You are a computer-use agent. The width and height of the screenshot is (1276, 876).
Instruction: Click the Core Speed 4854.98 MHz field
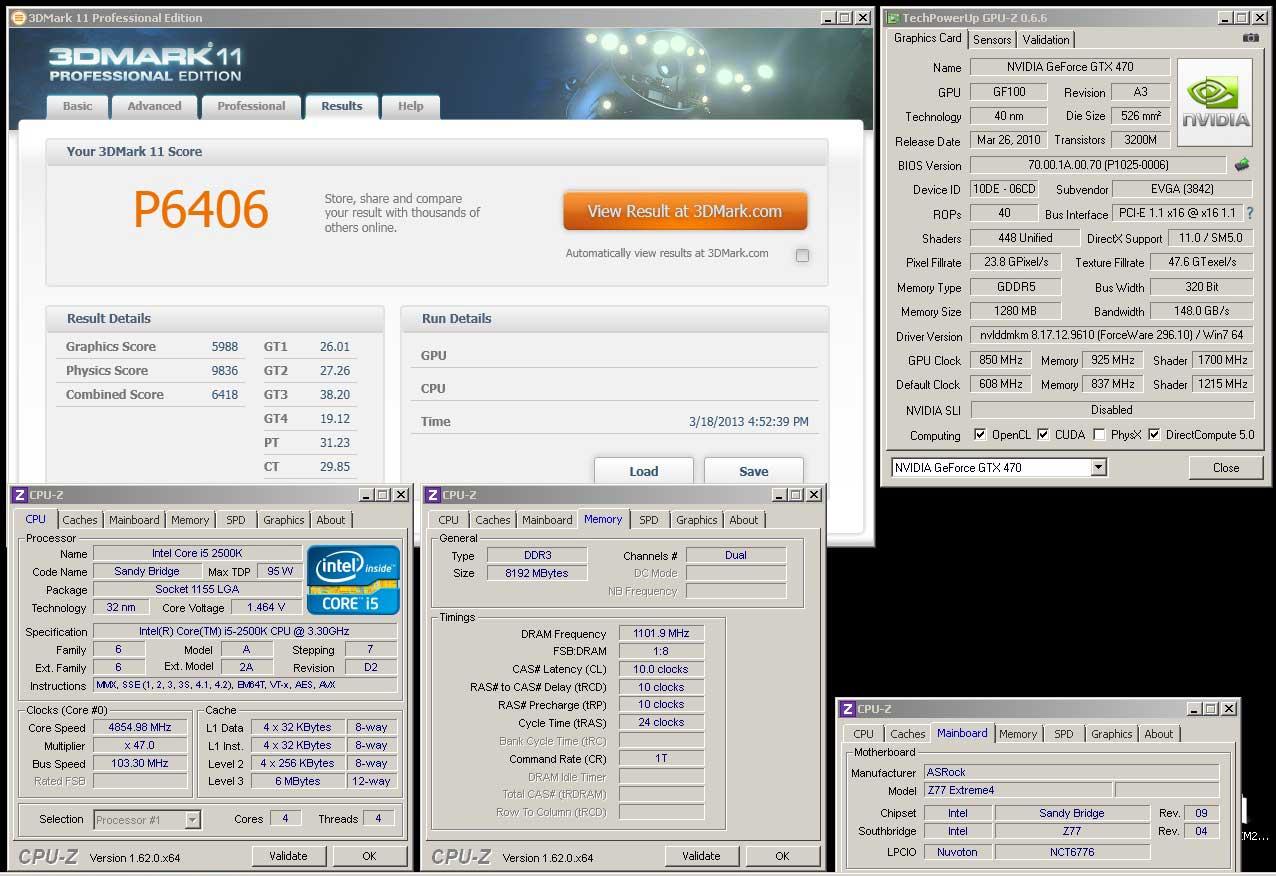(x=140, y=727)
